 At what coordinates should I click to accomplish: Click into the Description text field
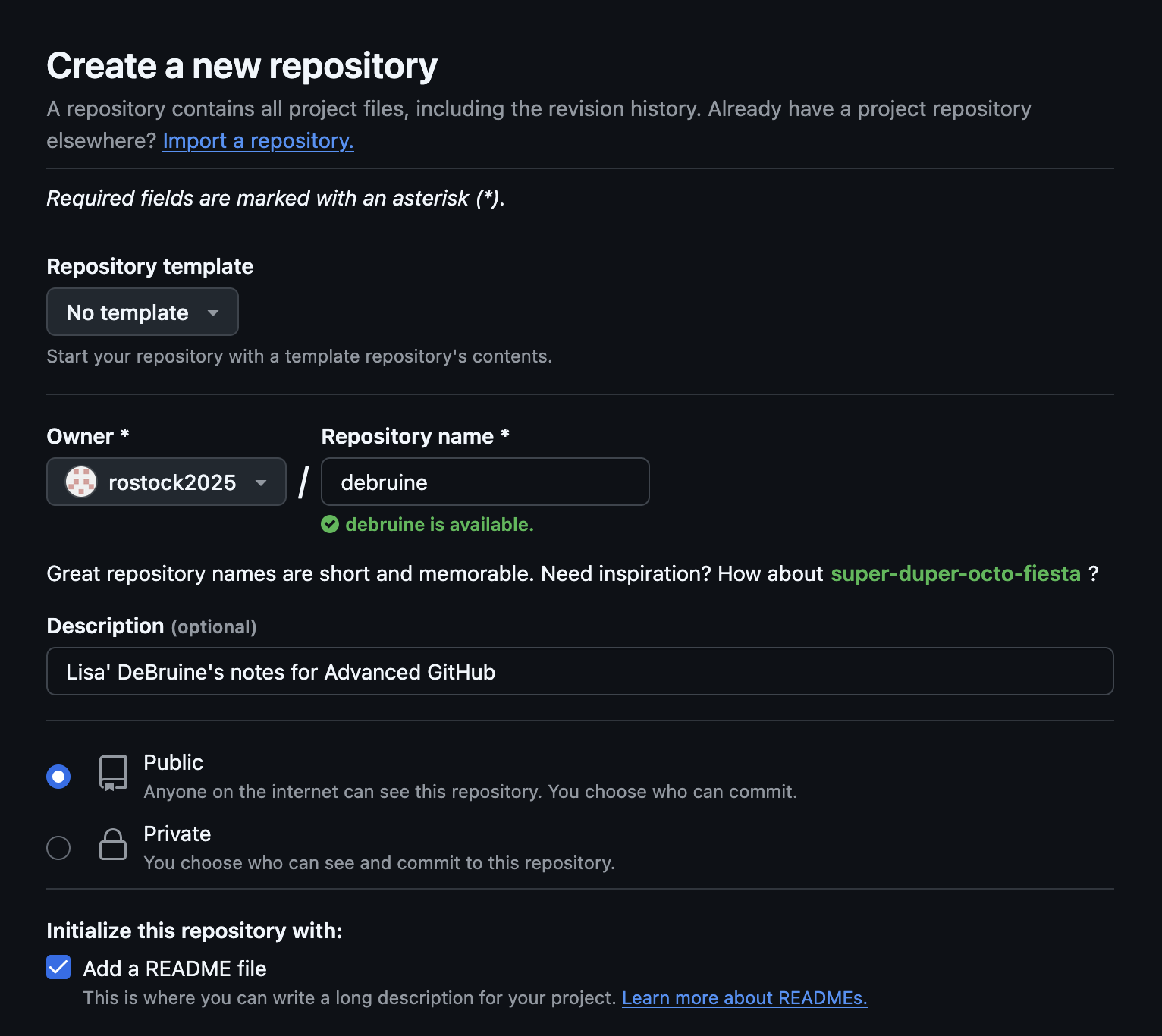(x=579, y=671)
